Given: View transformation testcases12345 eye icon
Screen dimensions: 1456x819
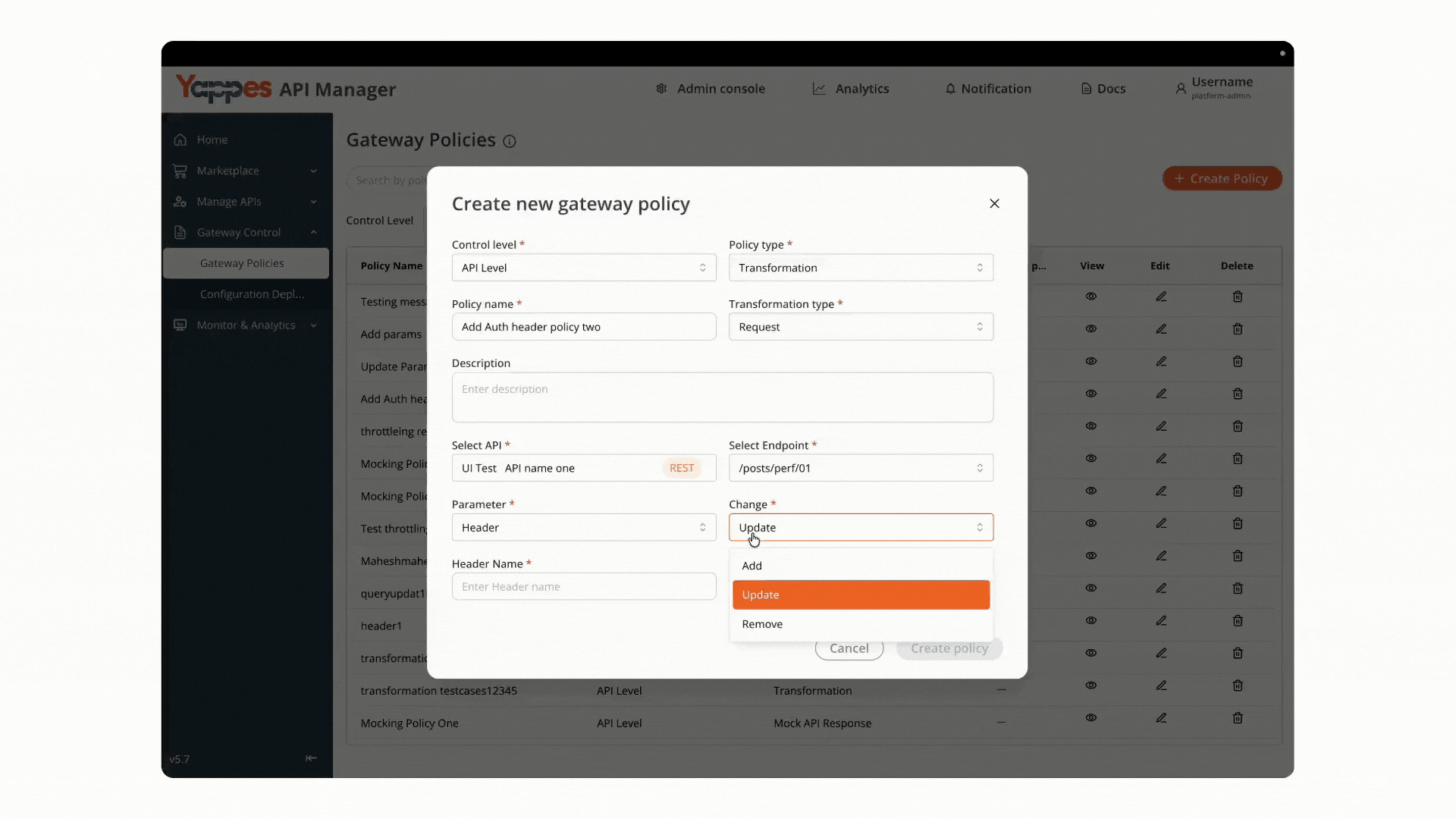Looking at the screenshot, I should [1091, 686].
